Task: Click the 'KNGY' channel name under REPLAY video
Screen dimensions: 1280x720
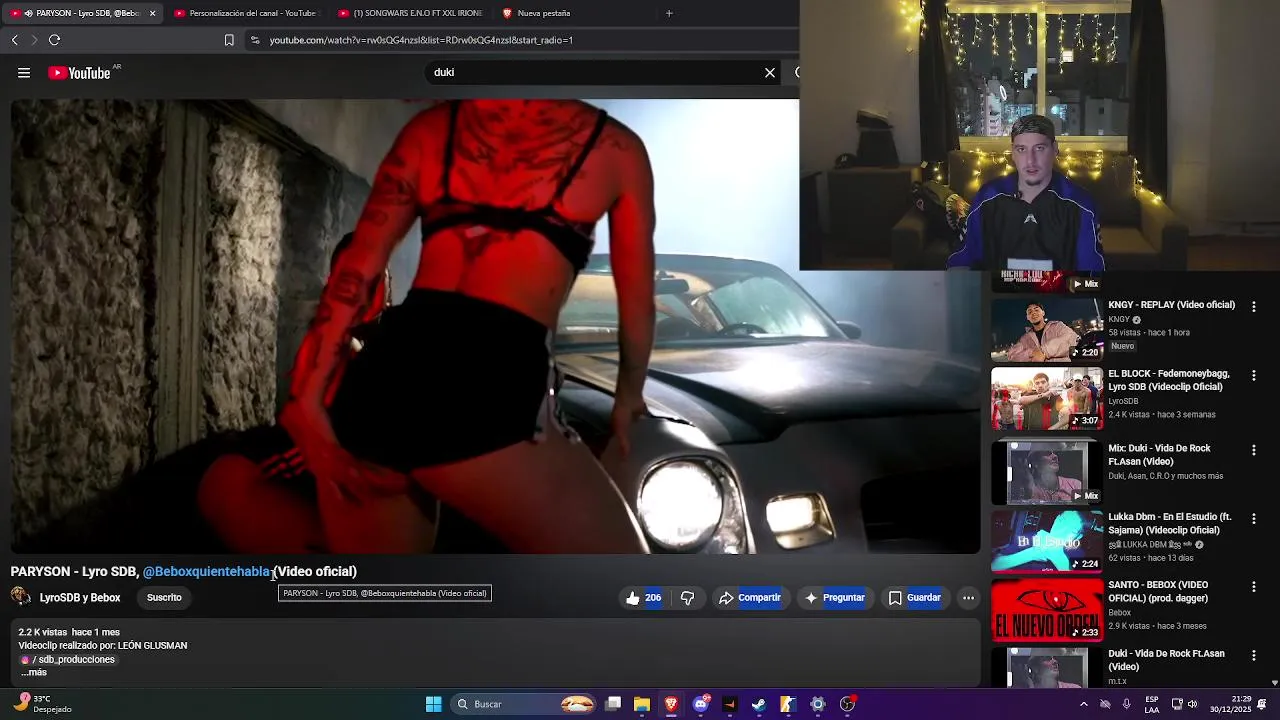Action: pos(1119,320)
